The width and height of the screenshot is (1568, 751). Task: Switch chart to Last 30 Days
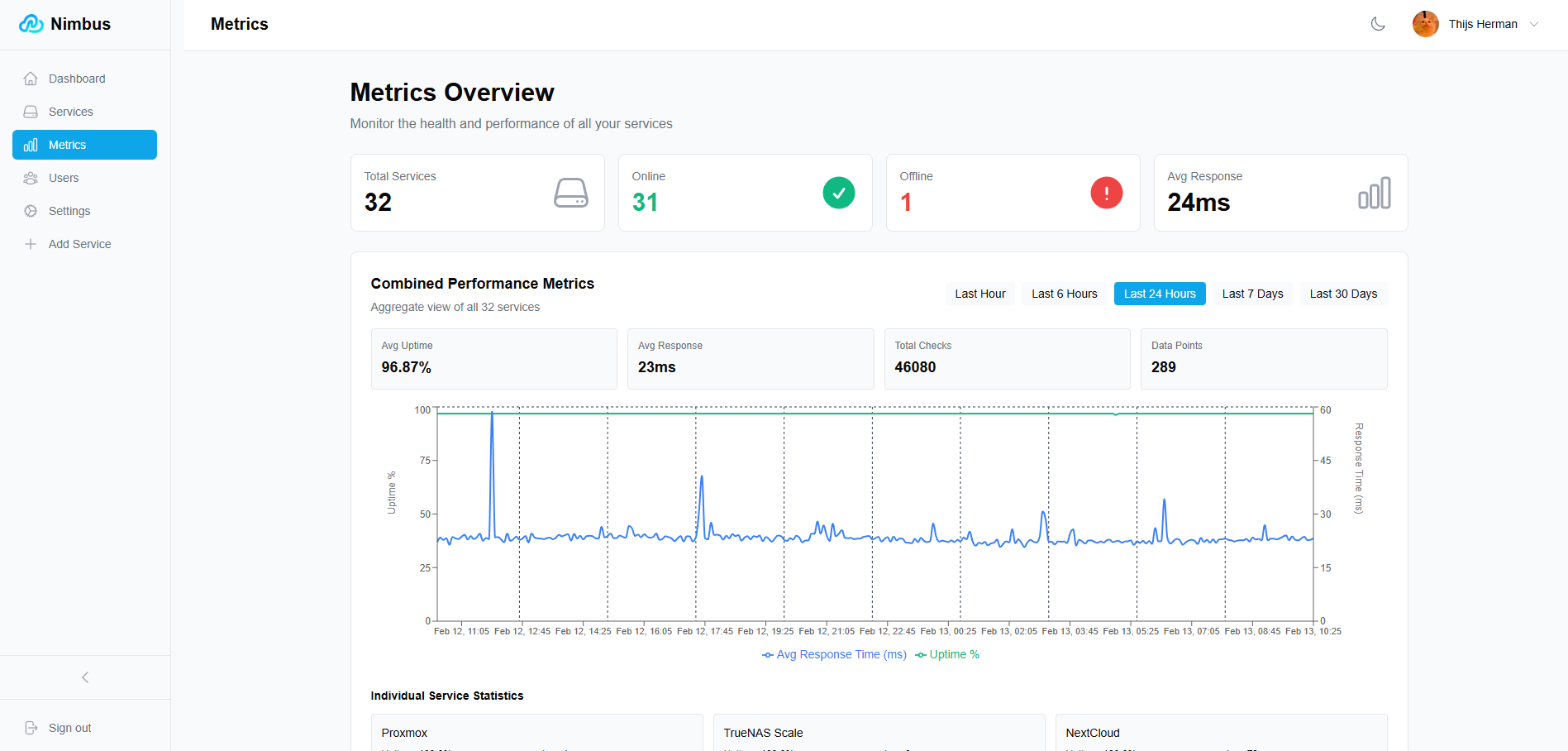(x=1343, y=294)
